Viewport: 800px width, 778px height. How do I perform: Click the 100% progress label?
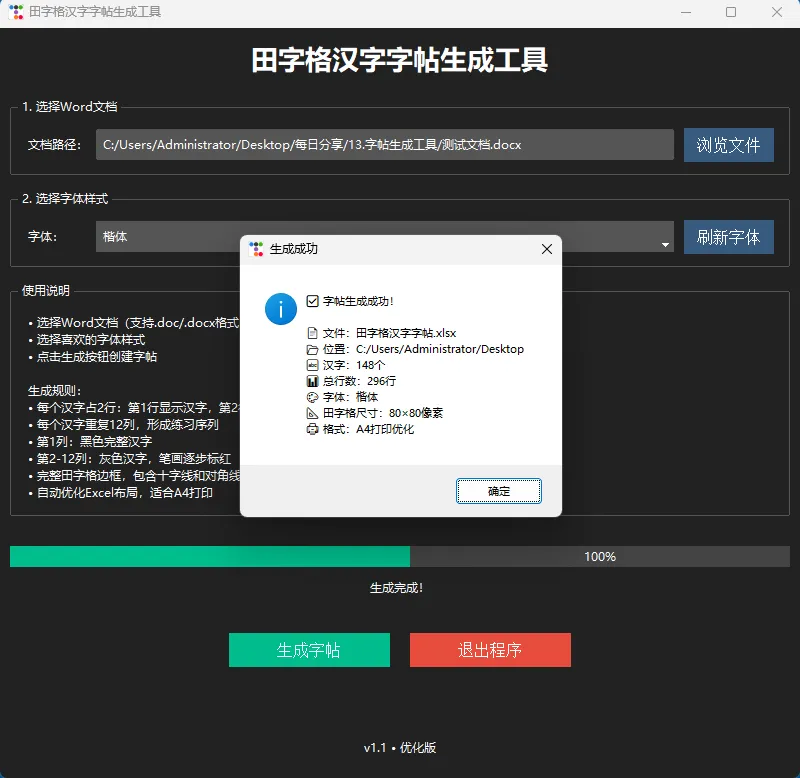[x=600, y=557]
